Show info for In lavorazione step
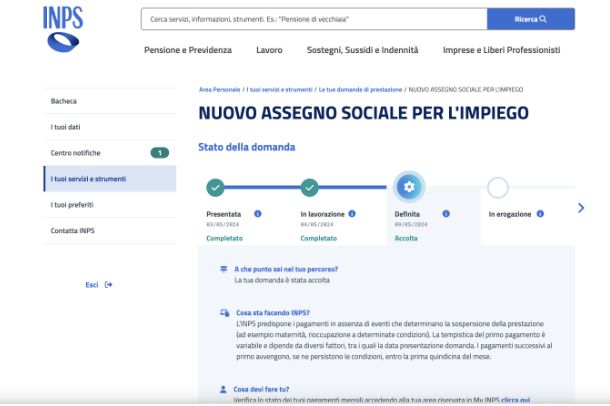Viewport: 610px width, 406px height. [x=352, y=214]
